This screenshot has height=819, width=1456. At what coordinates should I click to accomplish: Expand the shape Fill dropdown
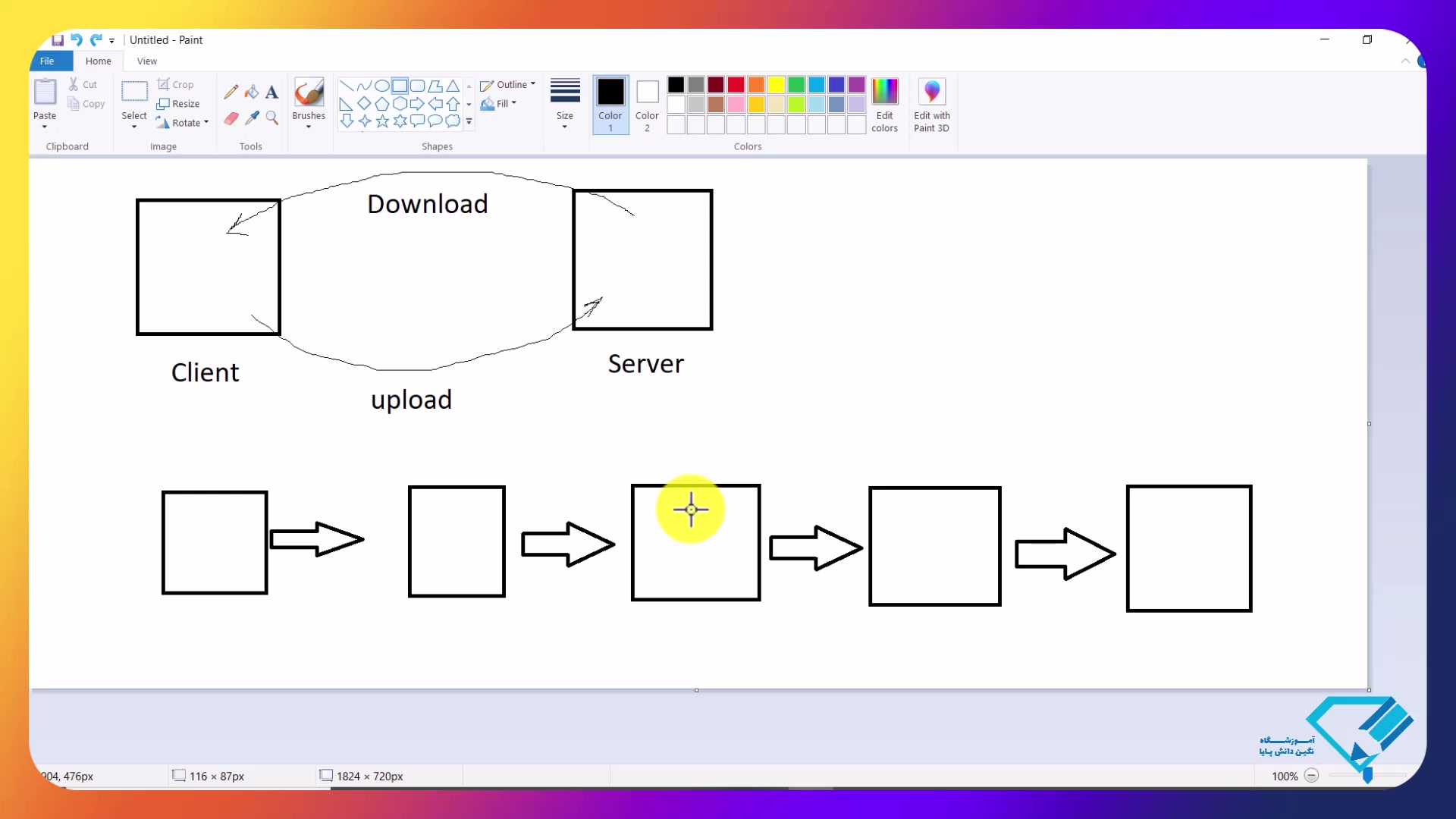[x=499, y=104]
